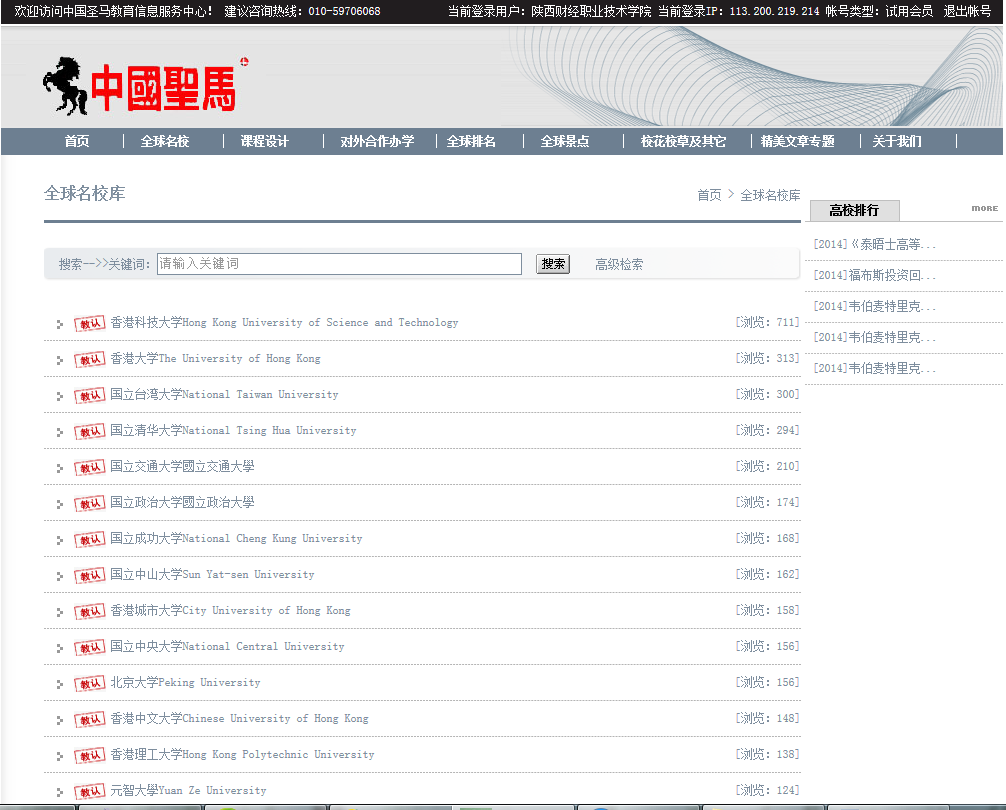This screenshot has width=1006, height=810.
Task: Click the keyword search input field
Action: pyautogui.click(x=339, y=264)
